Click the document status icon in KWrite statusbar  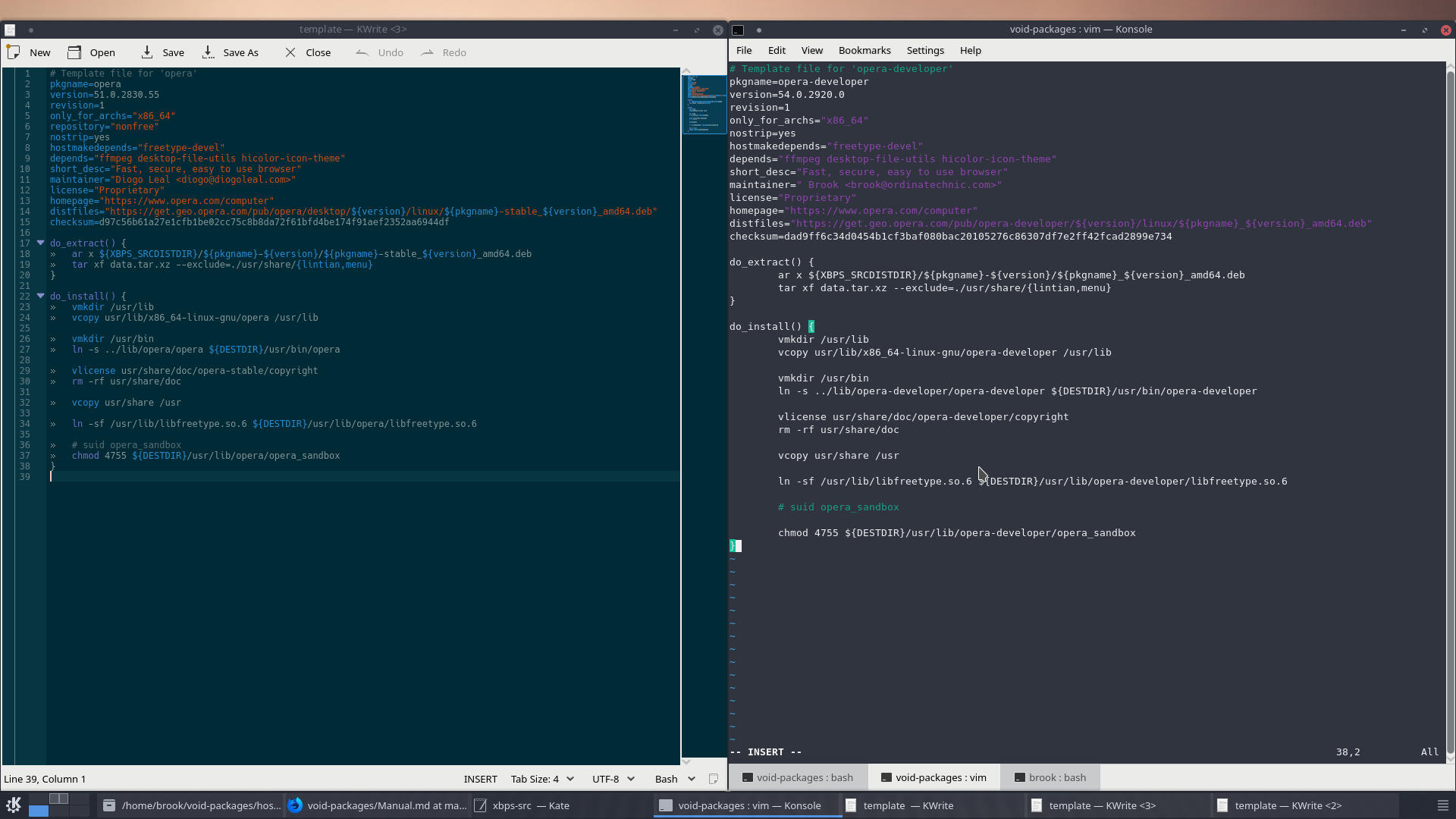coord(713,779)
